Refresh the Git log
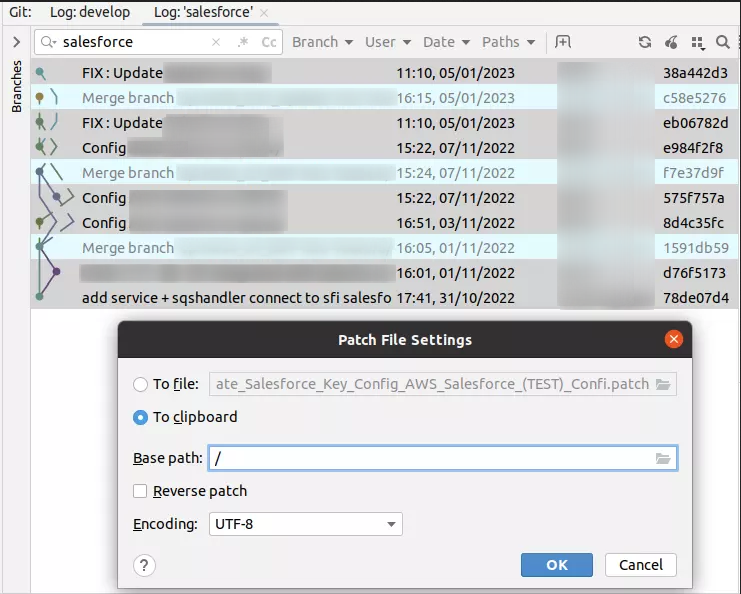Viewport: 741px width, 594px height. coord(645,42)
